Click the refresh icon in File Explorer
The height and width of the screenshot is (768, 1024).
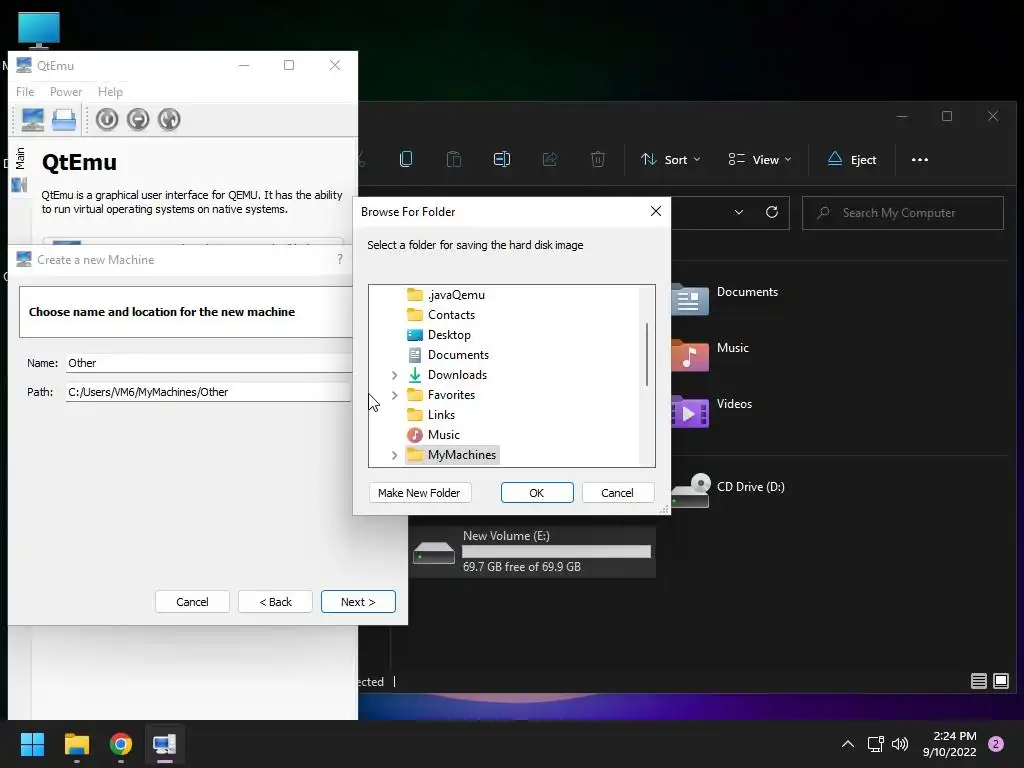coord(772,212)
